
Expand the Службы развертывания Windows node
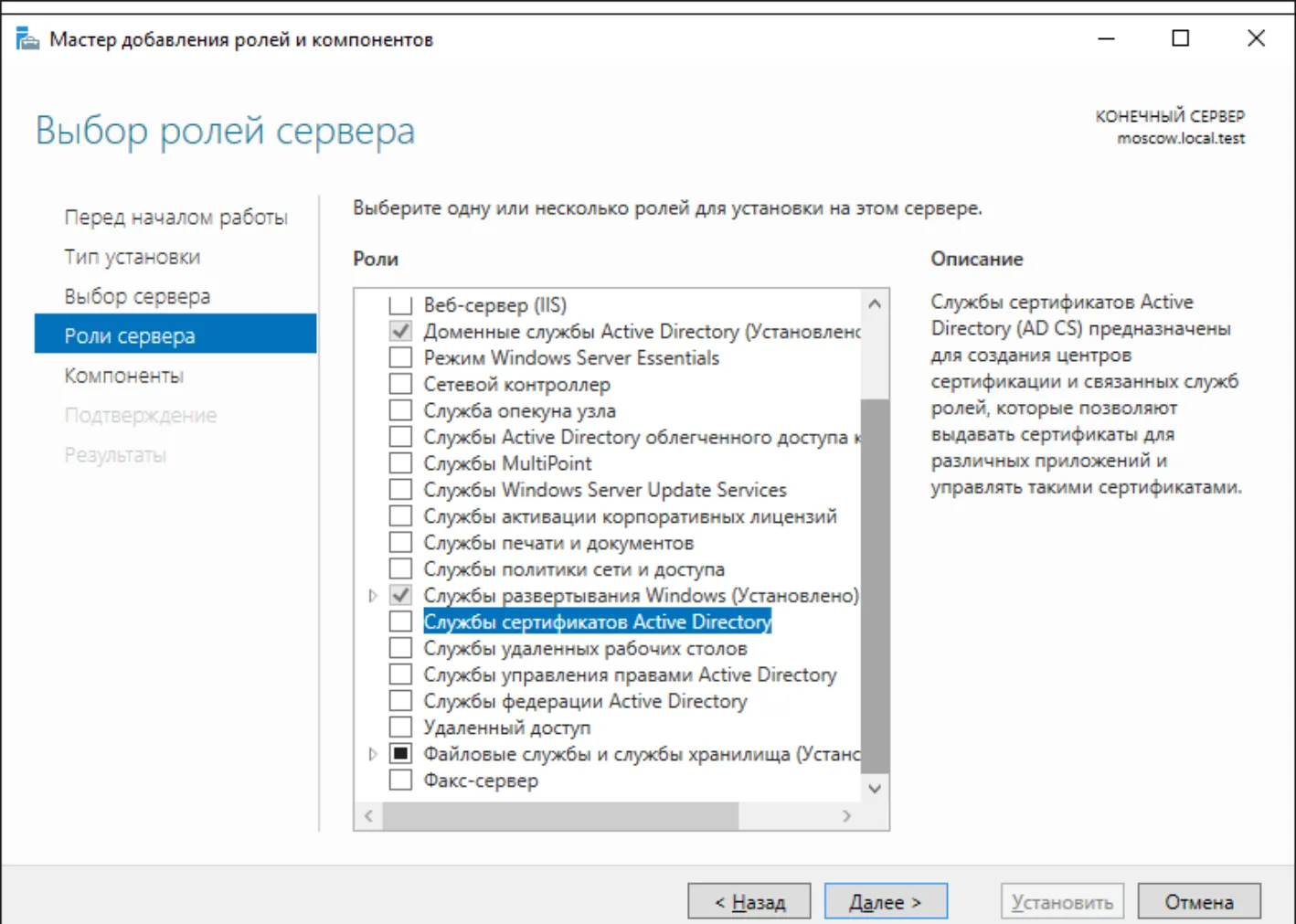(373, 596)
